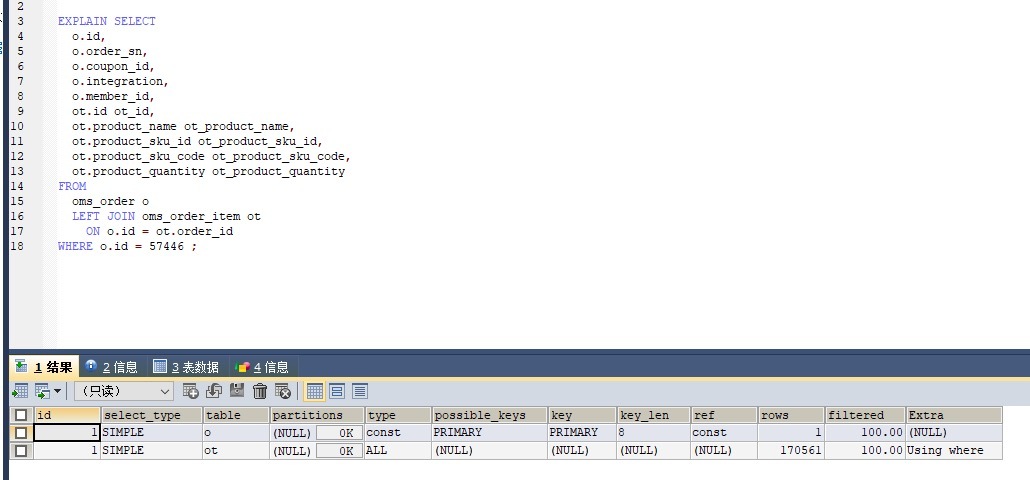The width and height of the screenshot is (1030, 480).
Task: Switch to grid view mode icon
Action: tap(314, 391)
